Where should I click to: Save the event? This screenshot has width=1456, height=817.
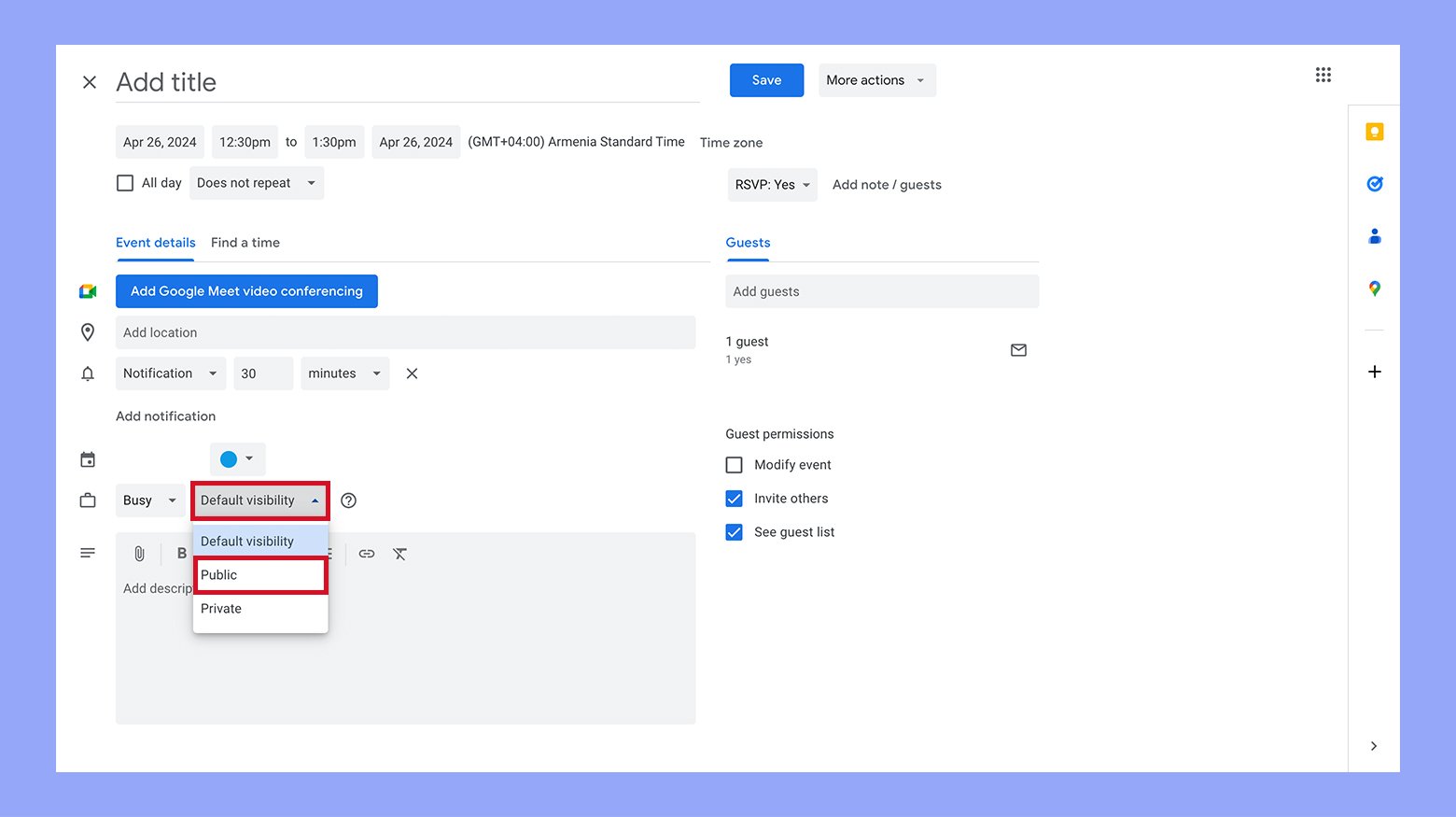point(765,79)
